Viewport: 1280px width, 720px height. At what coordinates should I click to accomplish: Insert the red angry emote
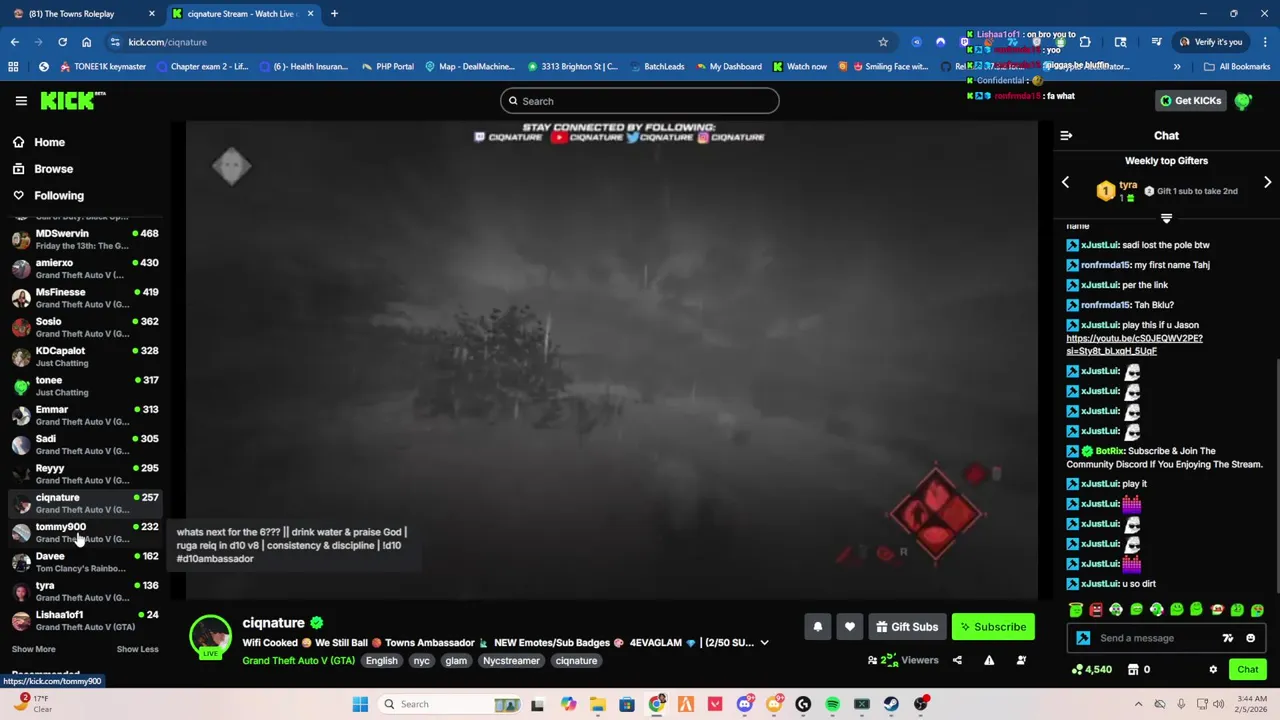pos(1096,610)
